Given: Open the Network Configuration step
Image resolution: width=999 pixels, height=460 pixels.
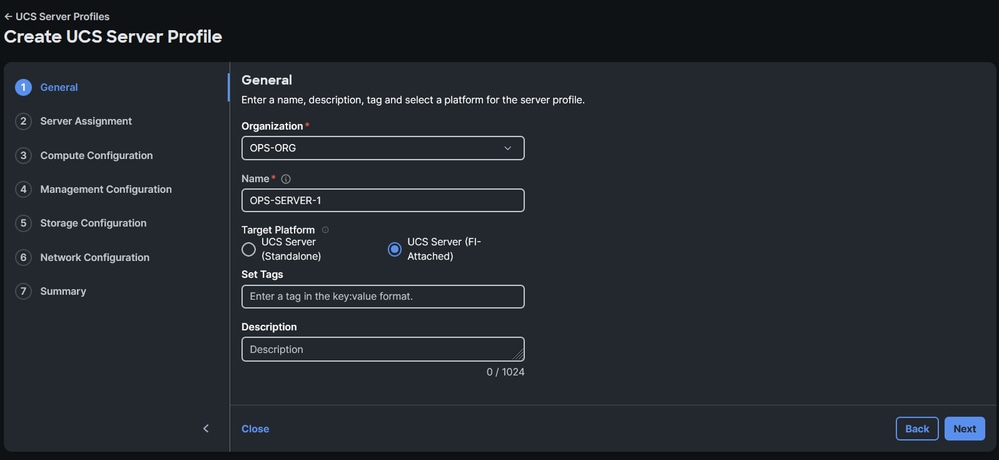Looking at the screenshot, I should point(95,257).
